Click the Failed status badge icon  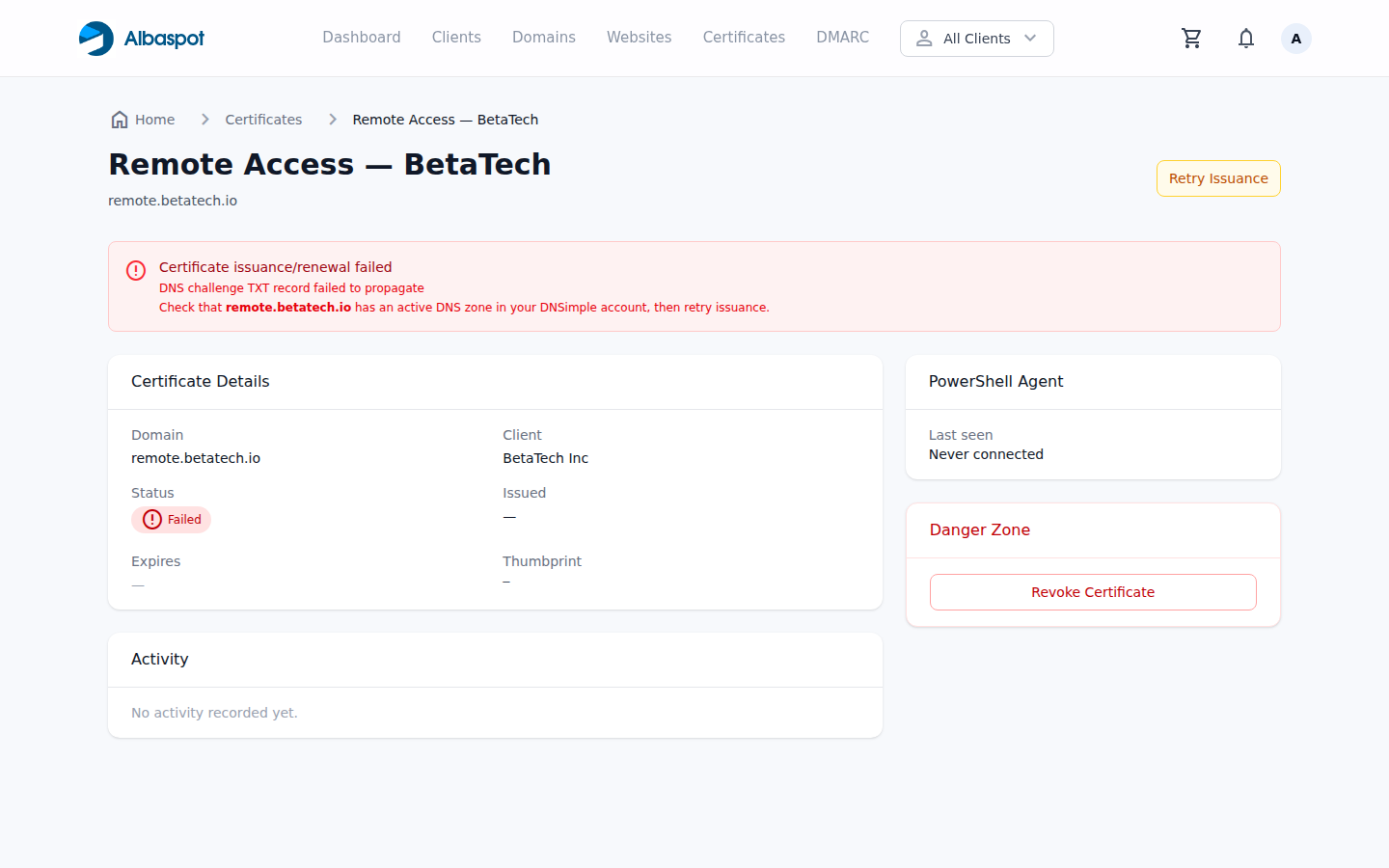(152, 520)
